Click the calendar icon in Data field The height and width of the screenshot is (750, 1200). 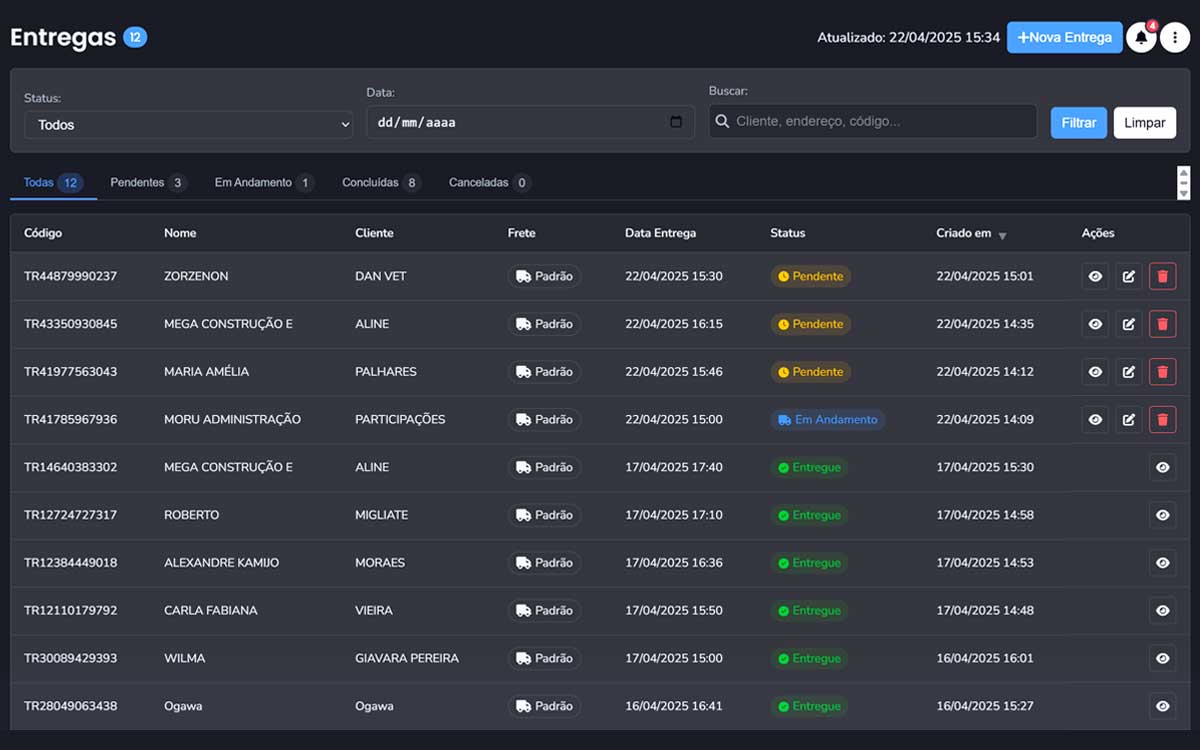click(x=676, y=122)
